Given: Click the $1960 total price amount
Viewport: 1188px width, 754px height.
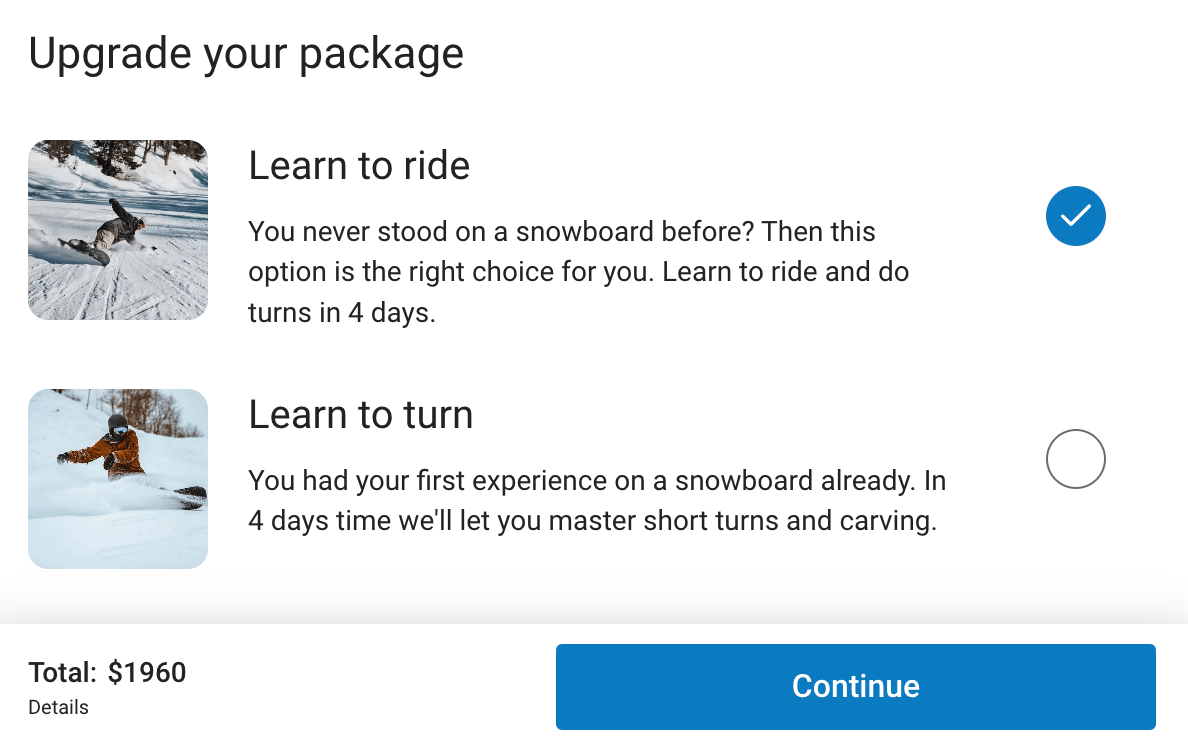Looking at the screenshot, I should [x=147, y=672].
